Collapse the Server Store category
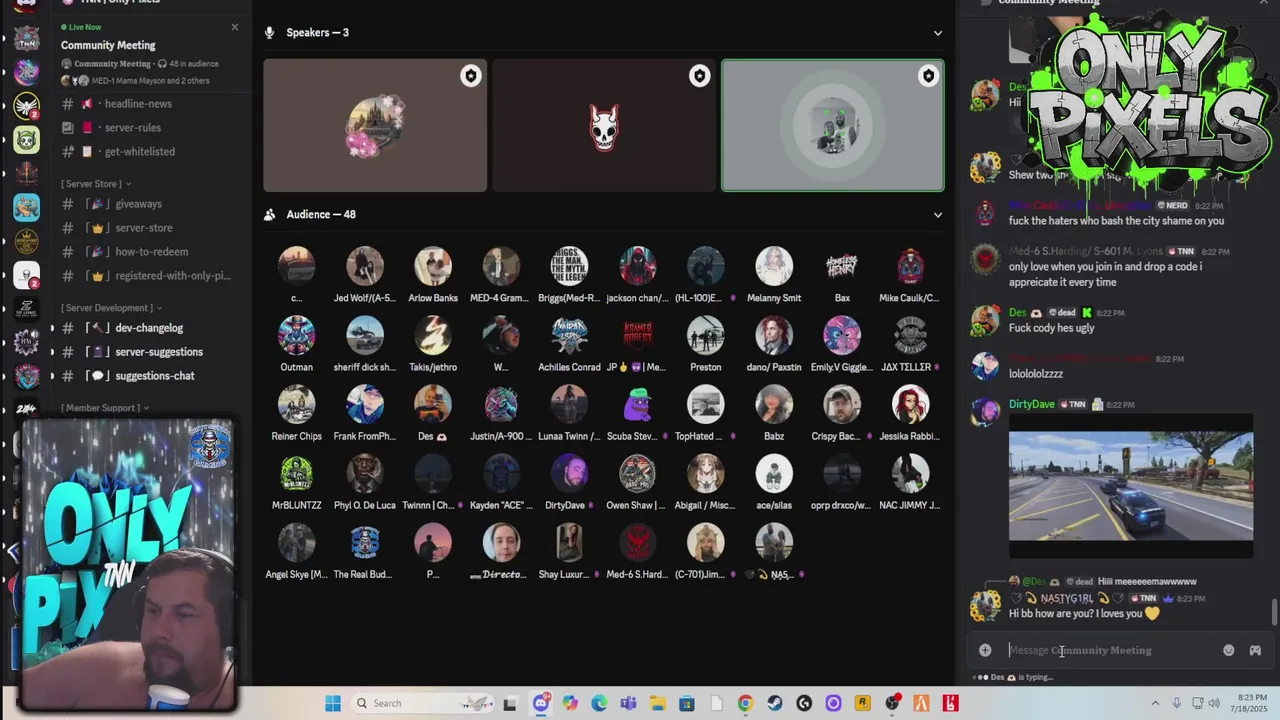 (x=97, y=184)
